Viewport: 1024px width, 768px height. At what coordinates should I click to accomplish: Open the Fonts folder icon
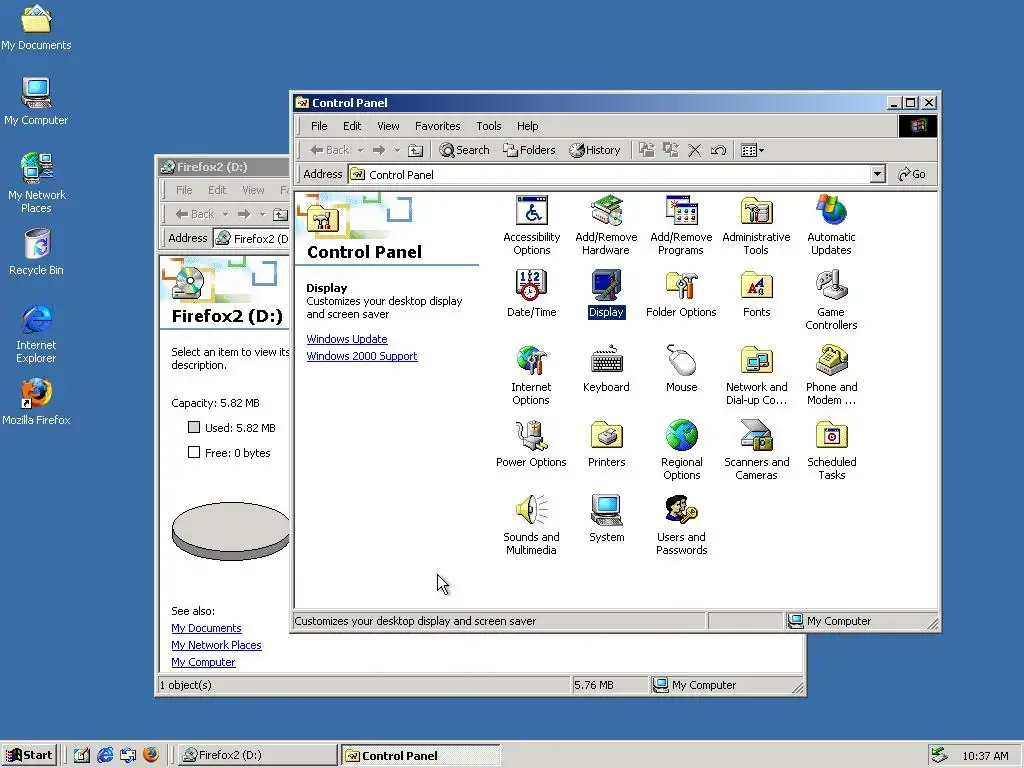click(756, 294)
